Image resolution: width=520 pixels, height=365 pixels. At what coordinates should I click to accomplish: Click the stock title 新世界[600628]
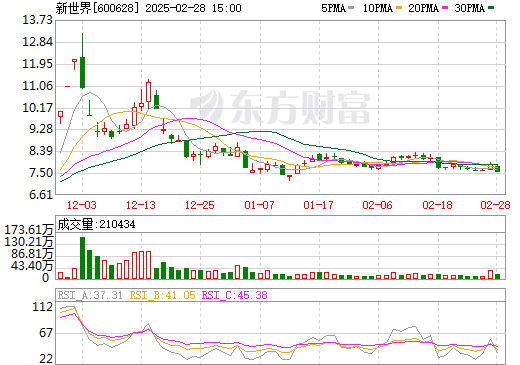pyautogui.click(x=97, y=8)
